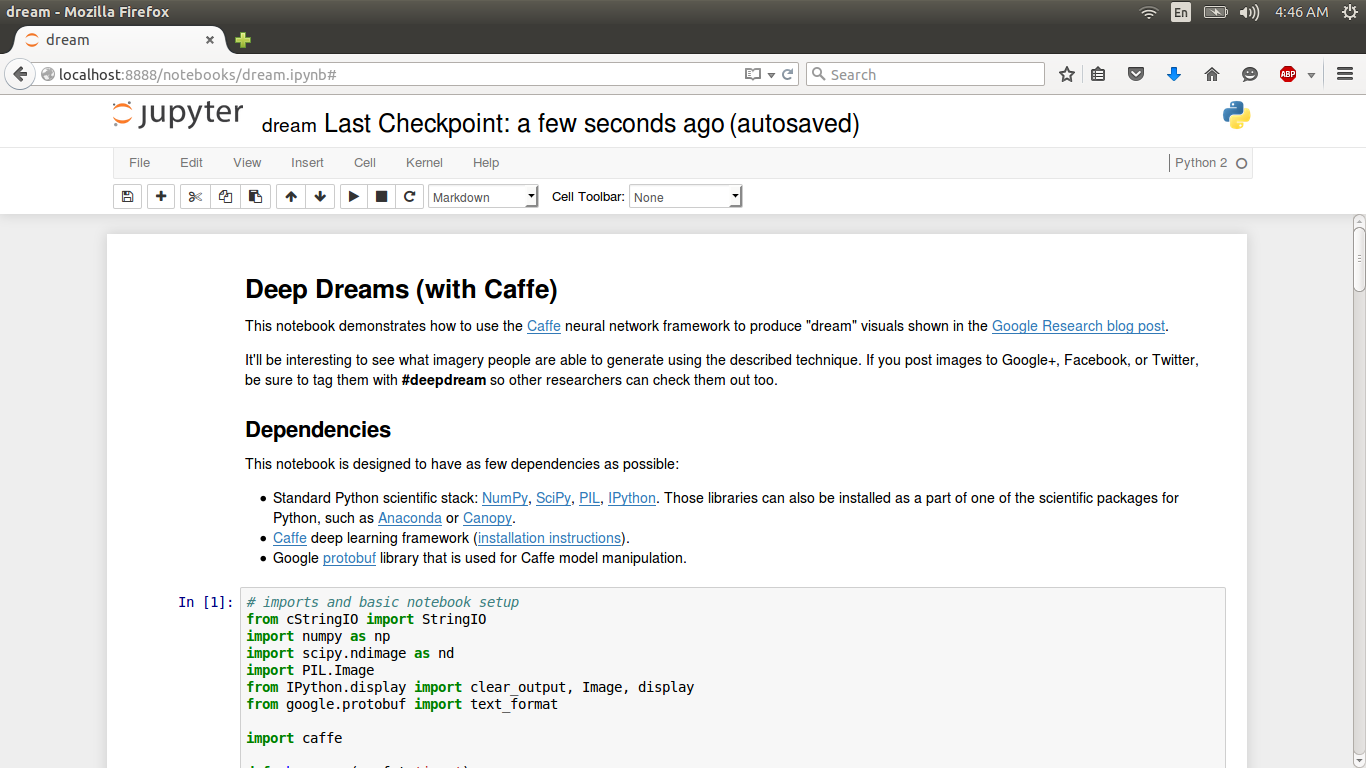Click the notebook name dream
This screenshot has width=1366, height=768.
289,125
